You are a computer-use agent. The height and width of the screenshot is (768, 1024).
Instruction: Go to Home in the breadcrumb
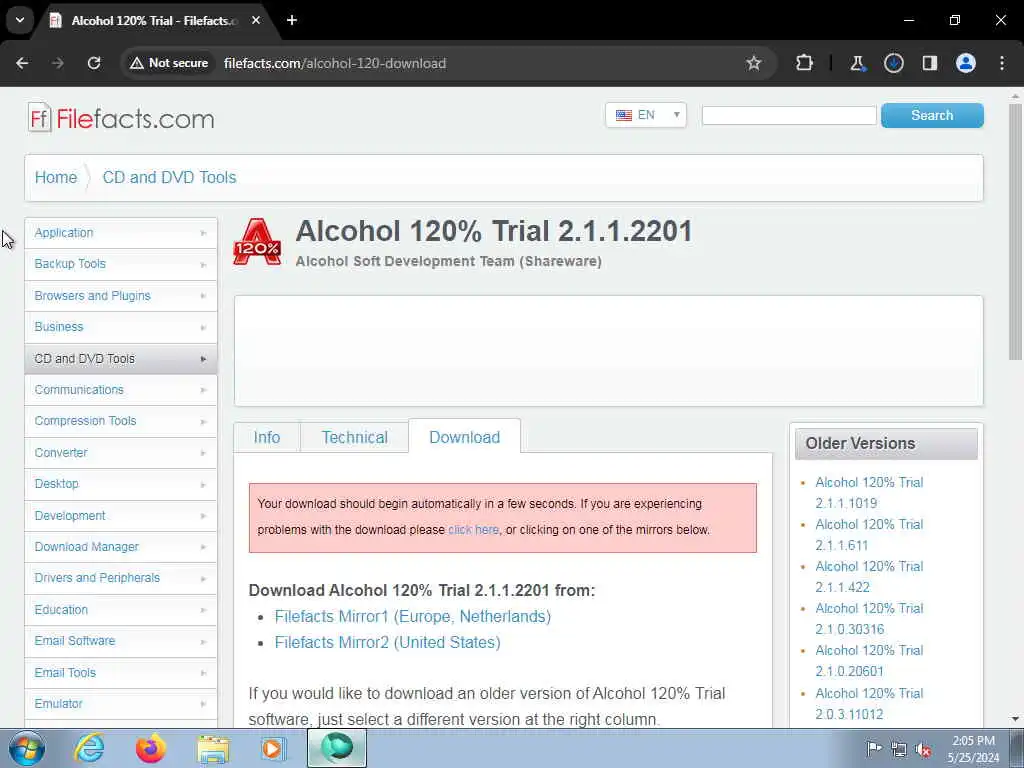pyautogui.click(x=56, y=178)
